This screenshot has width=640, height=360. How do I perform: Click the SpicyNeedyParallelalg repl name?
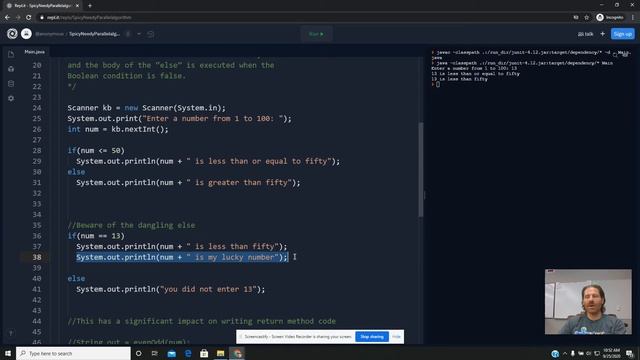tap(94, 34)
